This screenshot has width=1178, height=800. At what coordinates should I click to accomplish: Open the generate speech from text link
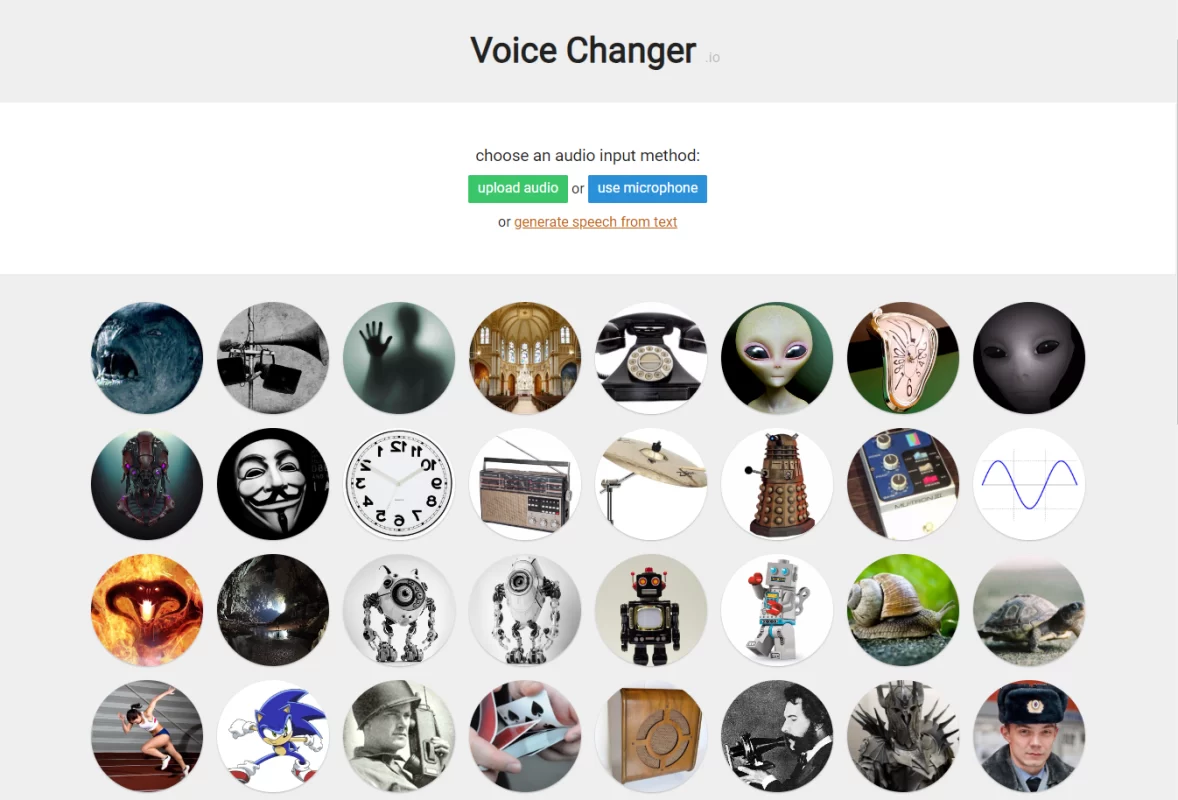pyautogui.click(x=595, y=222)
